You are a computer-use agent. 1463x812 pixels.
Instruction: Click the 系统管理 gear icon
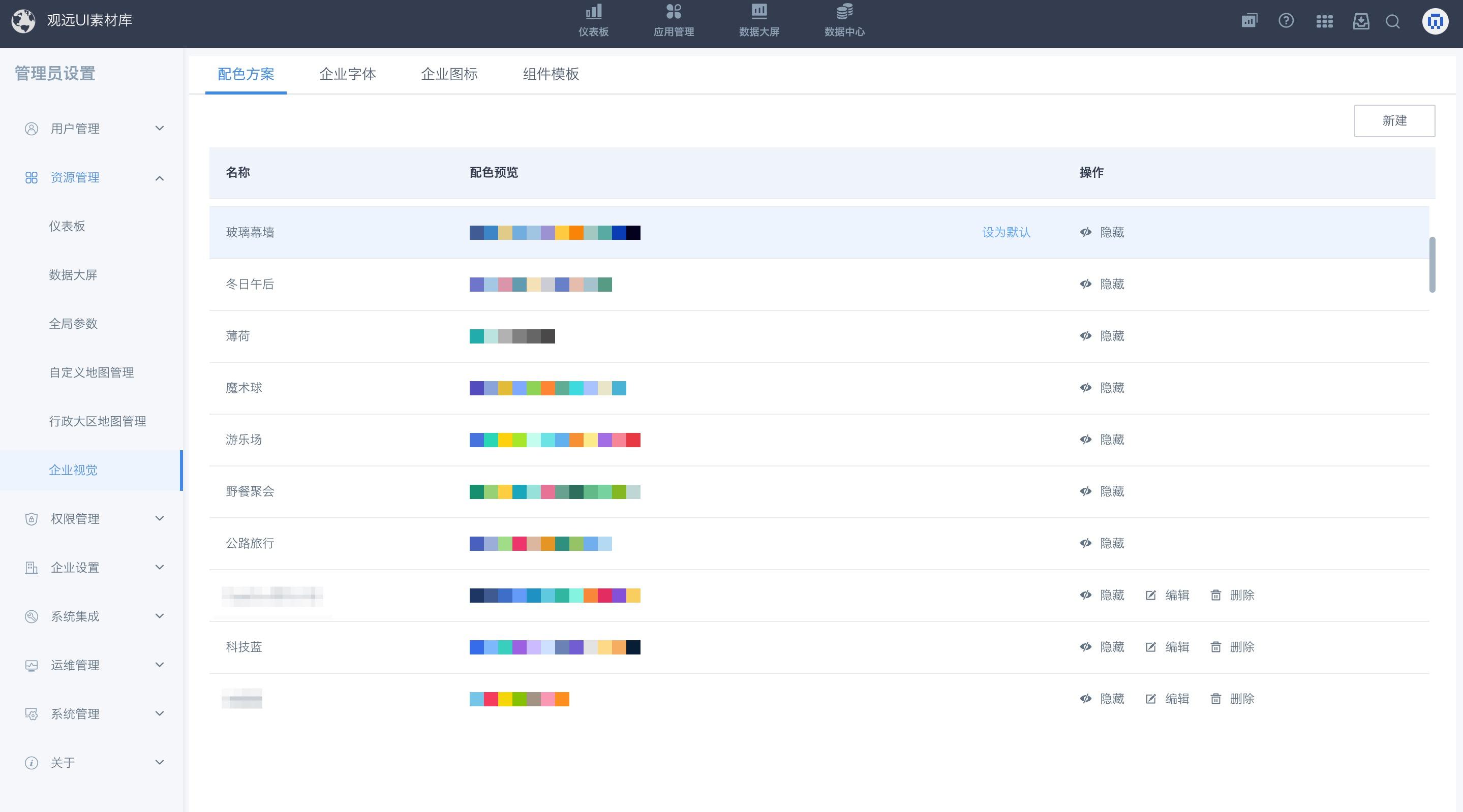(31, 714)
